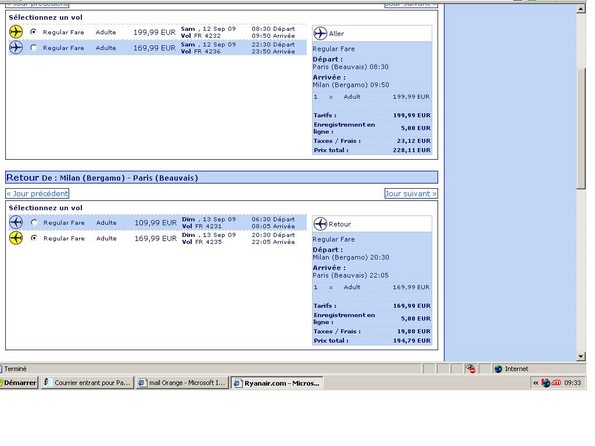
Task: Switch to Courrier entrant taskbar window
Action: 87,383
